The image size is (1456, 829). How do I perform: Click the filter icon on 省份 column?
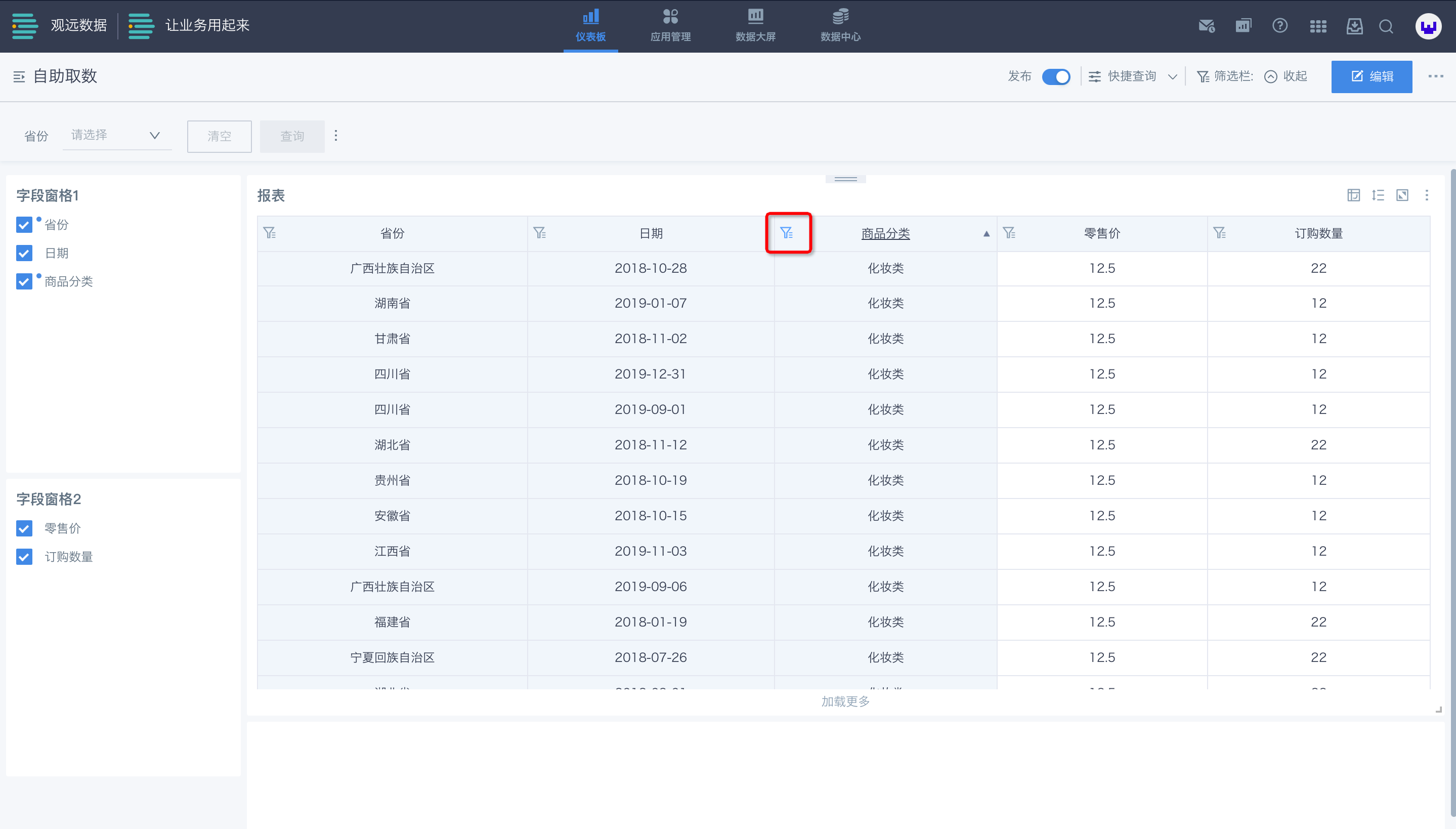pos(270,233)
